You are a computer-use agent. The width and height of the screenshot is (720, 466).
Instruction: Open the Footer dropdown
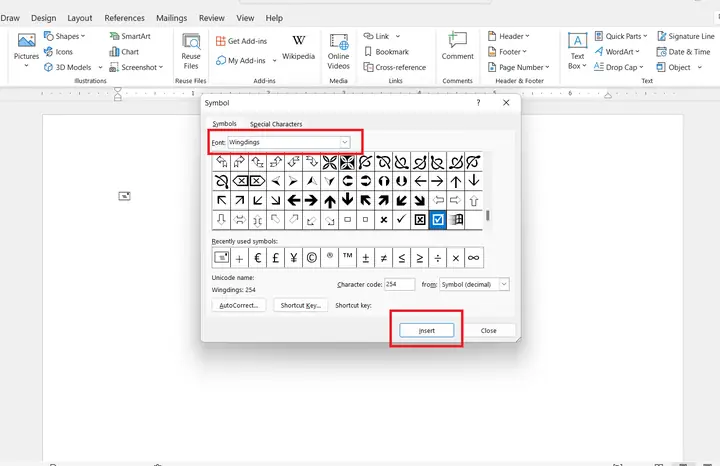[x=507, y=52]
